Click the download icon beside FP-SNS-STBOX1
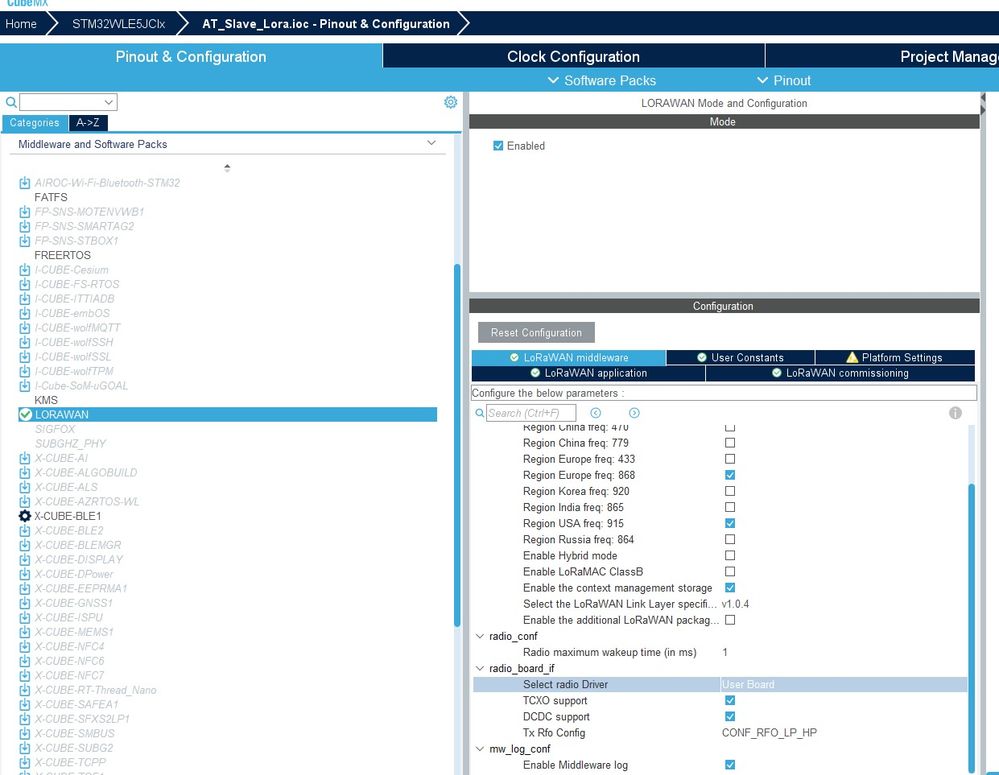 (x=24, y=241)
